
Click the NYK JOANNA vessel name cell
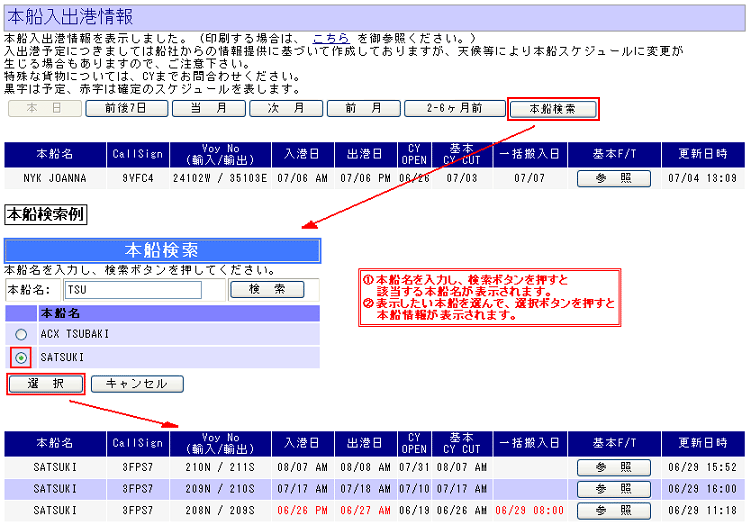click(55, 179)
